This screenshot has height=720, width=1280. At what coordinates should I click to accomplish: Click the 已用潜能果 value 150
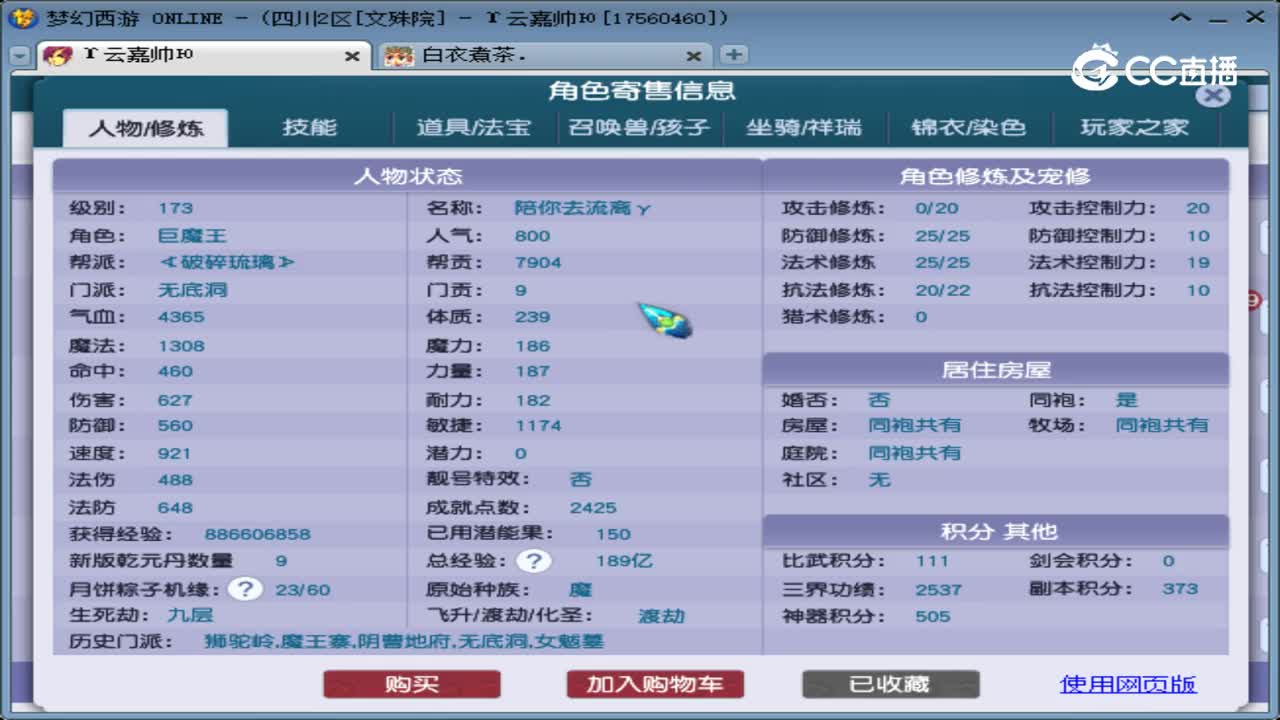(x=613, y=534)
